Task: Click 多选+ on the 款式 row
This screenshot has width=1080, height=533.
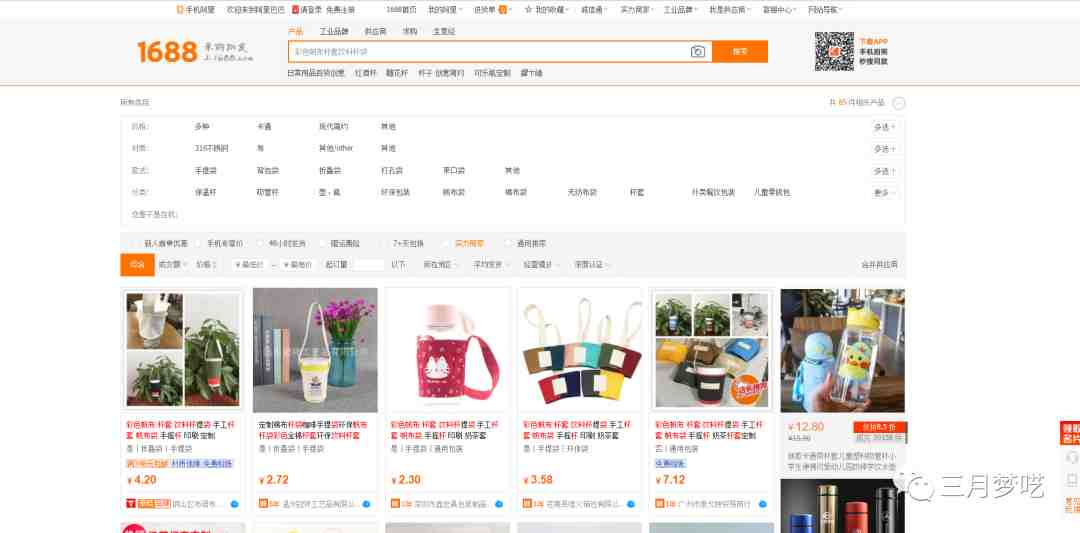Action: click(885, 171)
